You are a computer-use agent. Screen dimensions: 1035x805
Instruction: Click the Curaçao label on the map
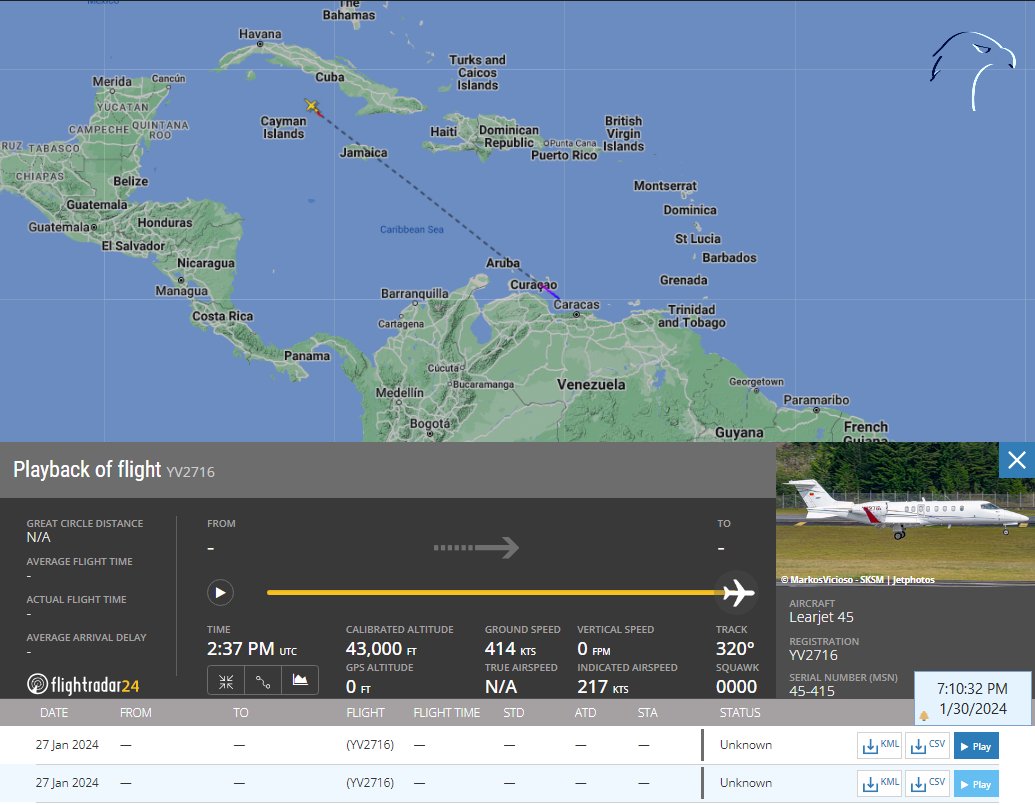coord(533,285)
